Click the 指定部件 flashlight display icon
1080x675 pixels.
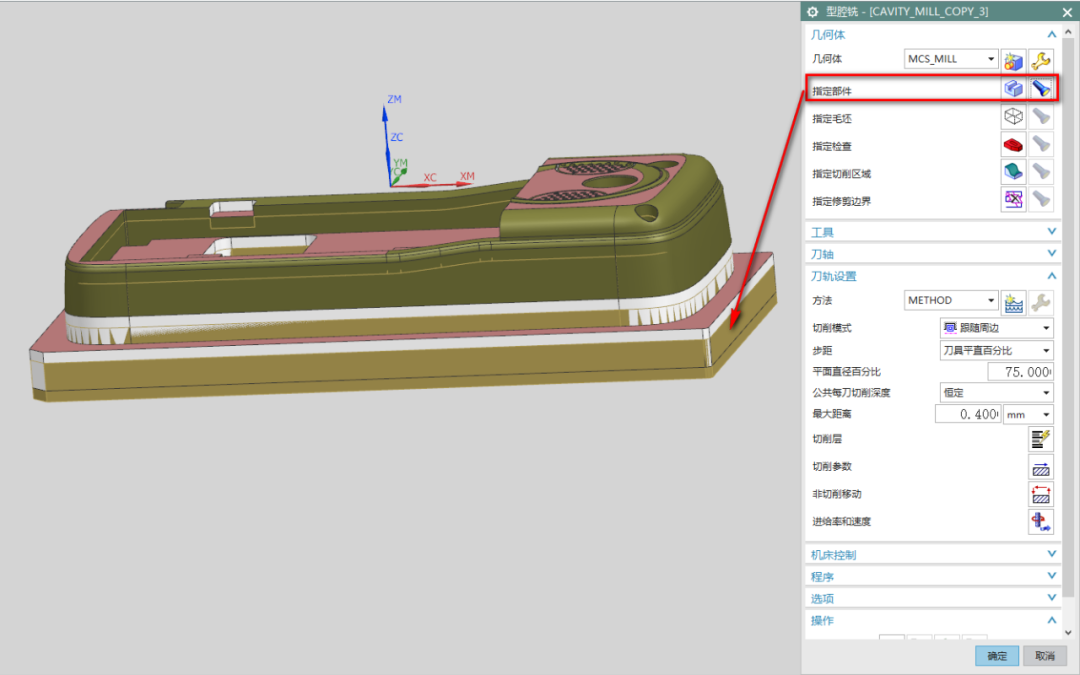(x=1041, y=89)
